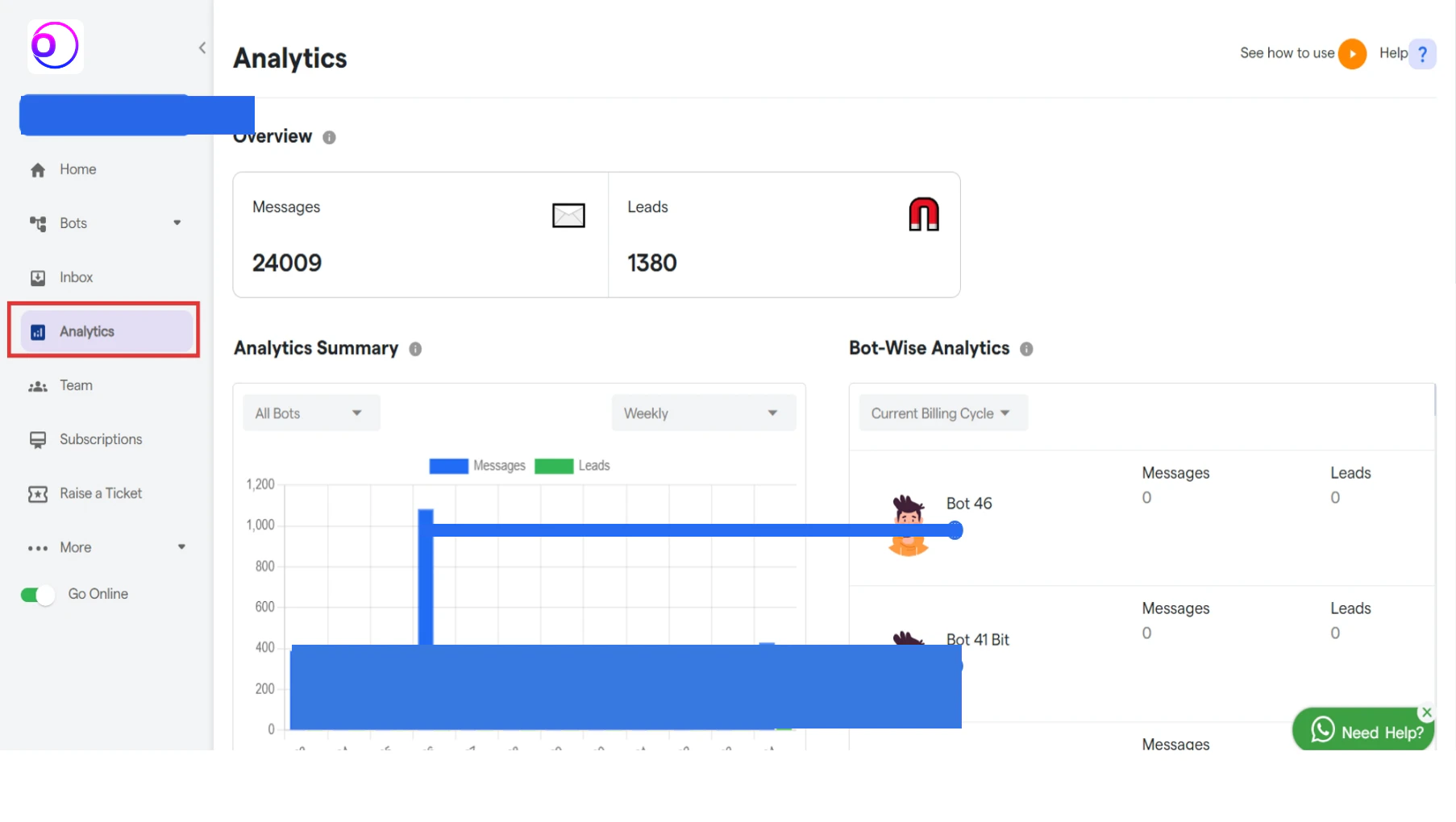Click the app logo in the sidebar

tap(55, 46)
